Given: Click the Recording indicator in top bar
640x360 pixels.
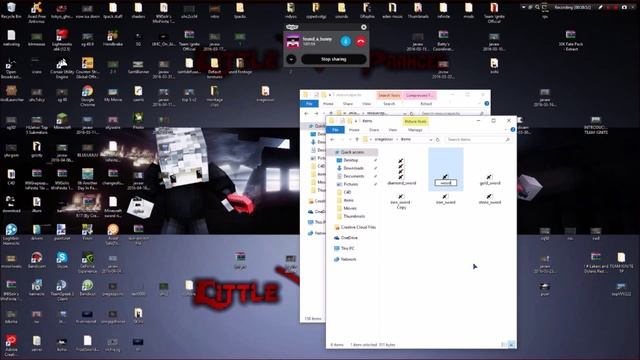Looking at the screenshot, I should (571, 7).
